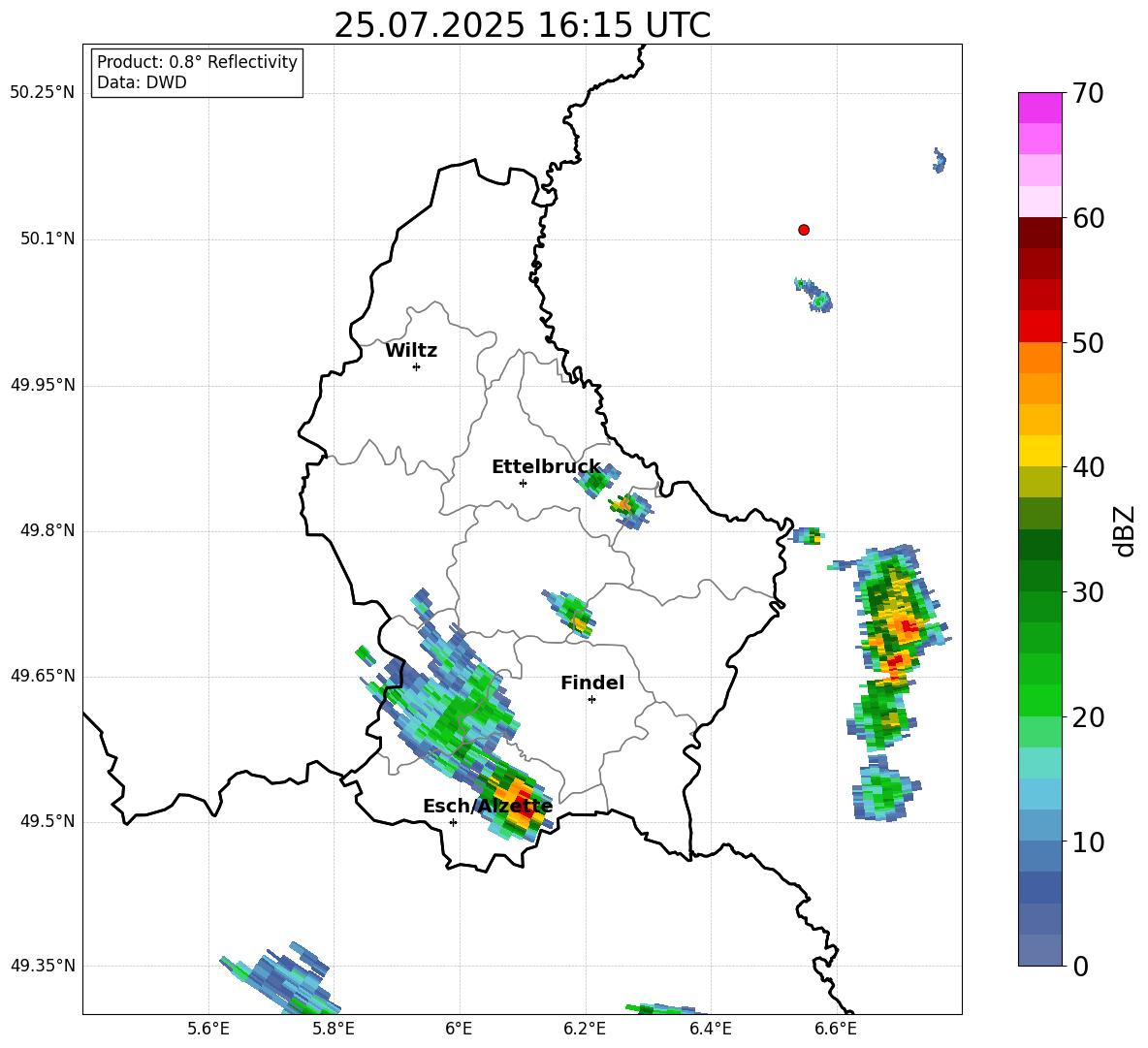Click the 5.8°E longitude label
This screenshot has width=1148, height=1048.
pos(334,1029)
